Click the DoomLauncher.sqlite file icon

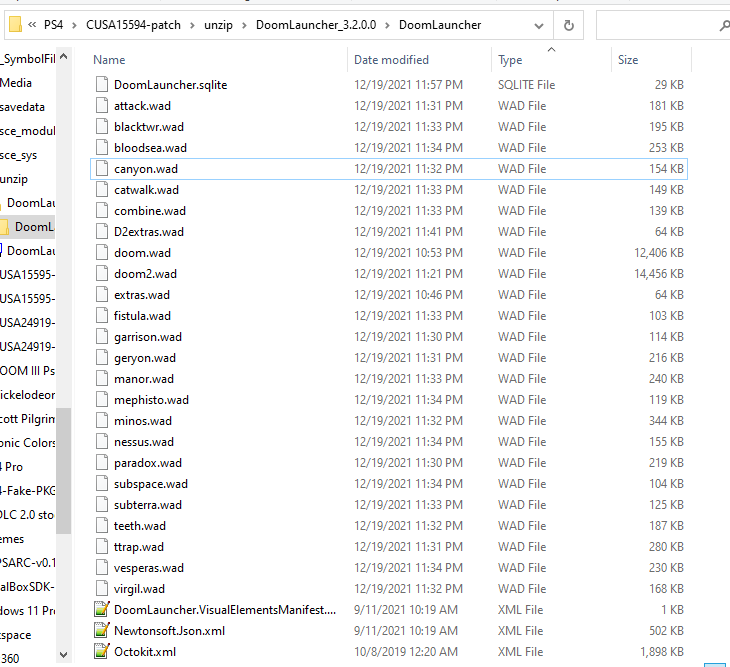102,84
